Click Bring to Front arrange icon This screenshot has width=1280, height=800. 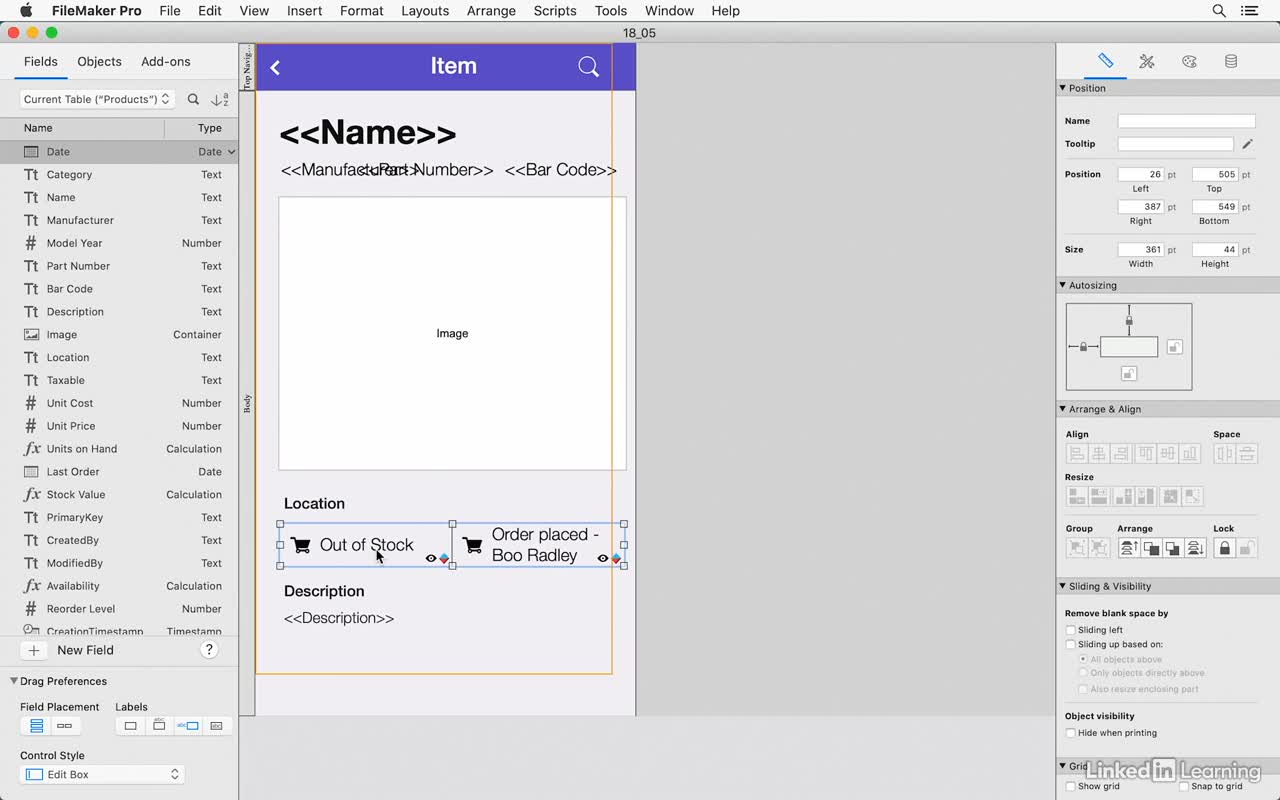tap(1129, 548)
